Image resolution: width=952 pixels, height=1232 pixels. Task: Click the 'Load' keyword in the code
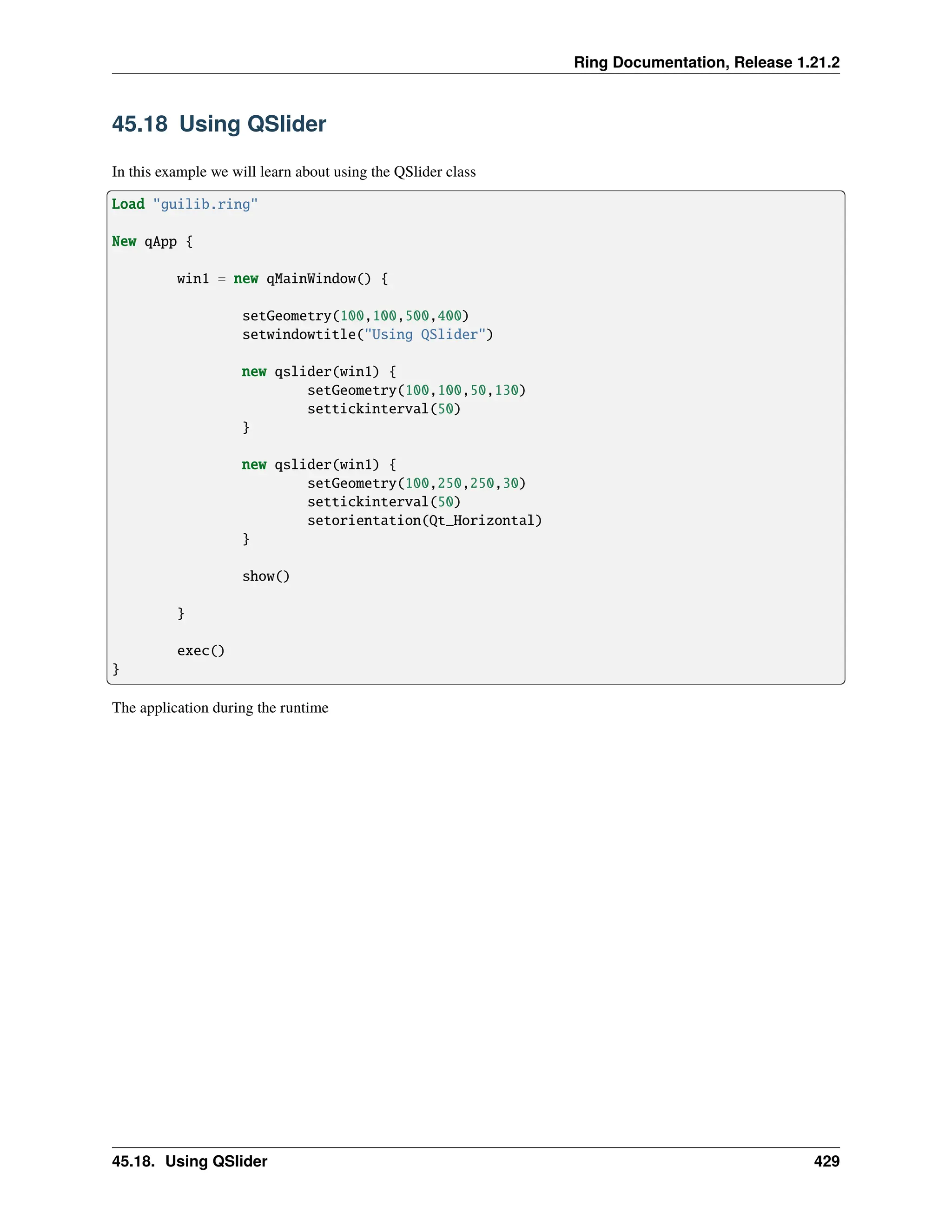[x=128, y=204]
